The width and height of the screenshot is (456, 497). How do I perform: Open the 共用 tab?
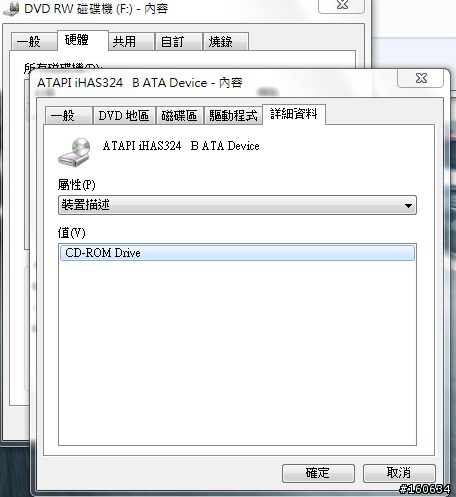pyautogui.click(x=131, y=42)
